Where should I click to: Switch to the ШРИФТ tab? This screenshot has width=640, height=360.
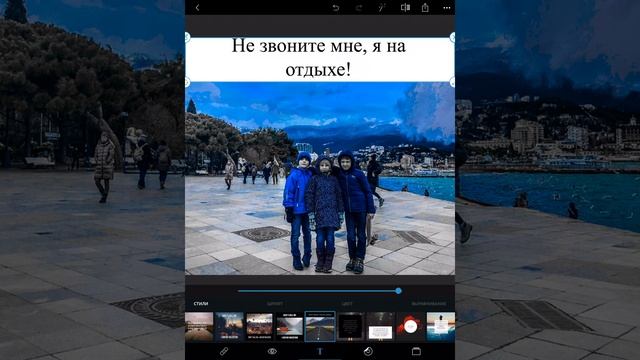click(275, 304)
